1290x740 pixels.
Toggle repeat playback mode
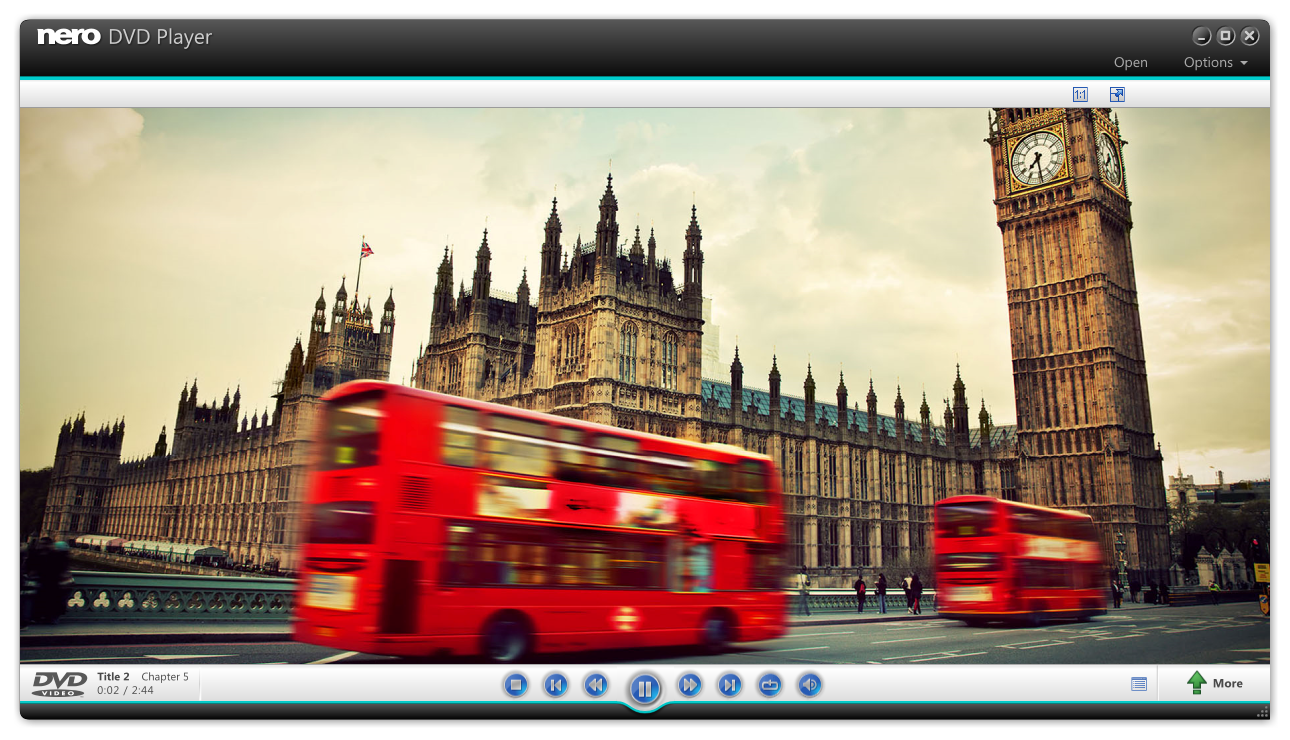[x=769, y=686]
